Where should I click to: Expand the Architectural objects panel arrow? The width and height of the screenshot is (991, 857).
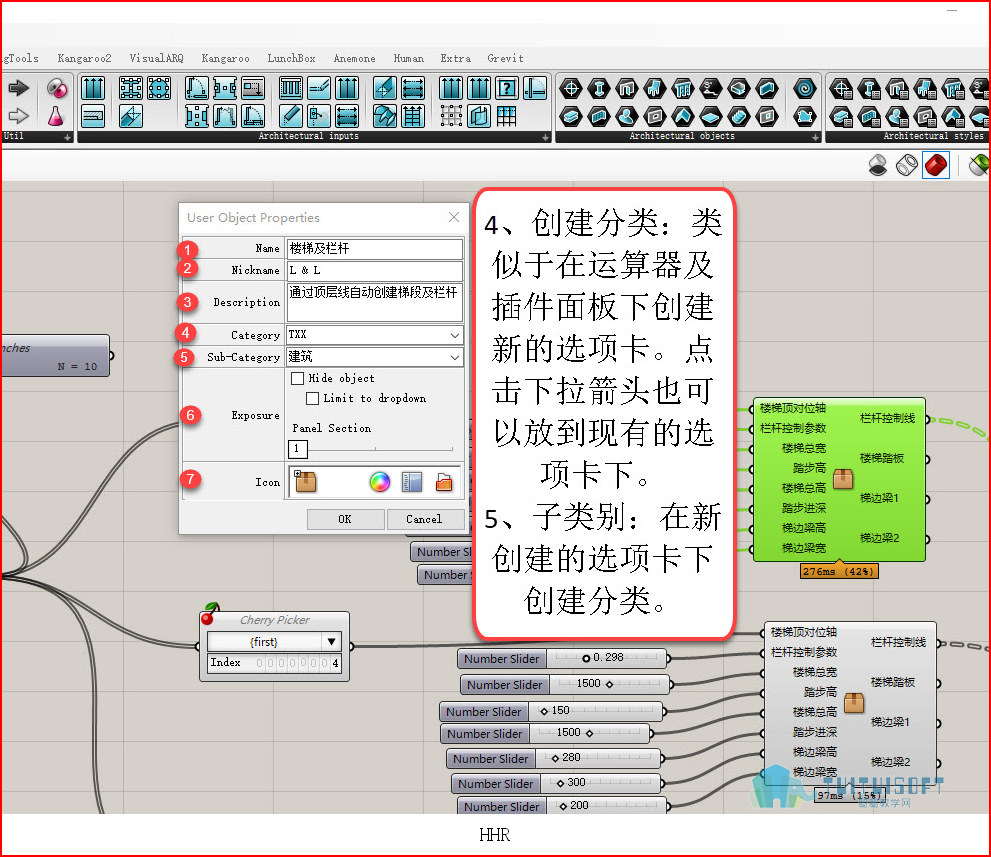pos(815,137)
